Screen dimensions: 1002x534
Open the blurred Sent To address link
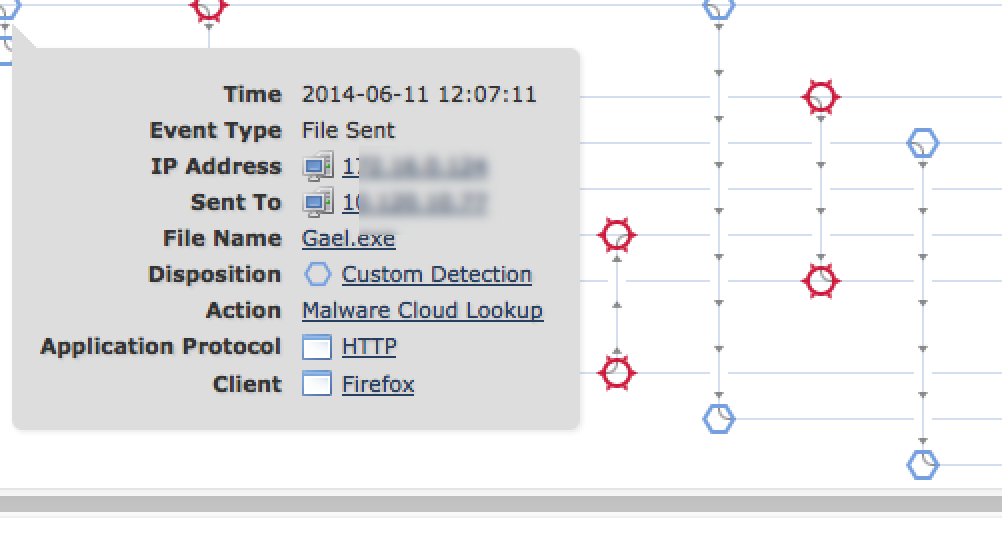(x=414, y=203)
